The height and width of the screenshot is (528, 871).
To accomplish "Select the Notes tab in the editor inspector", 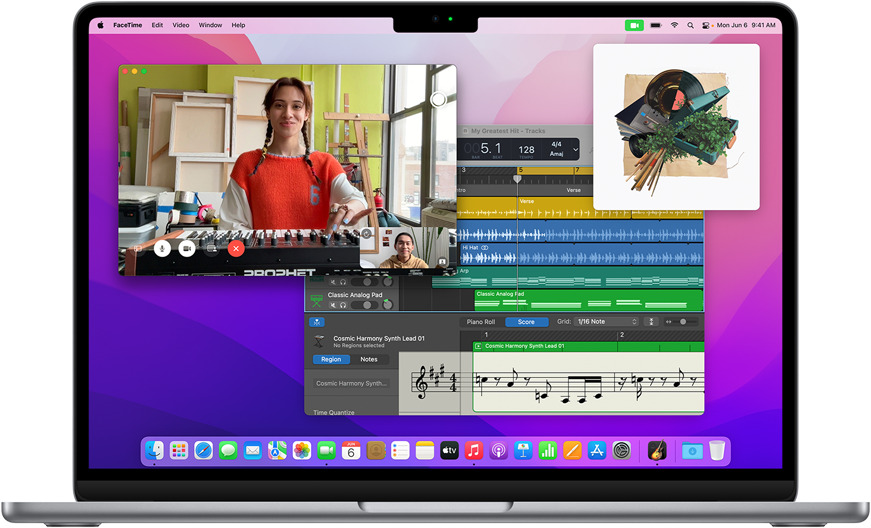I will click(x=369, y=360).
